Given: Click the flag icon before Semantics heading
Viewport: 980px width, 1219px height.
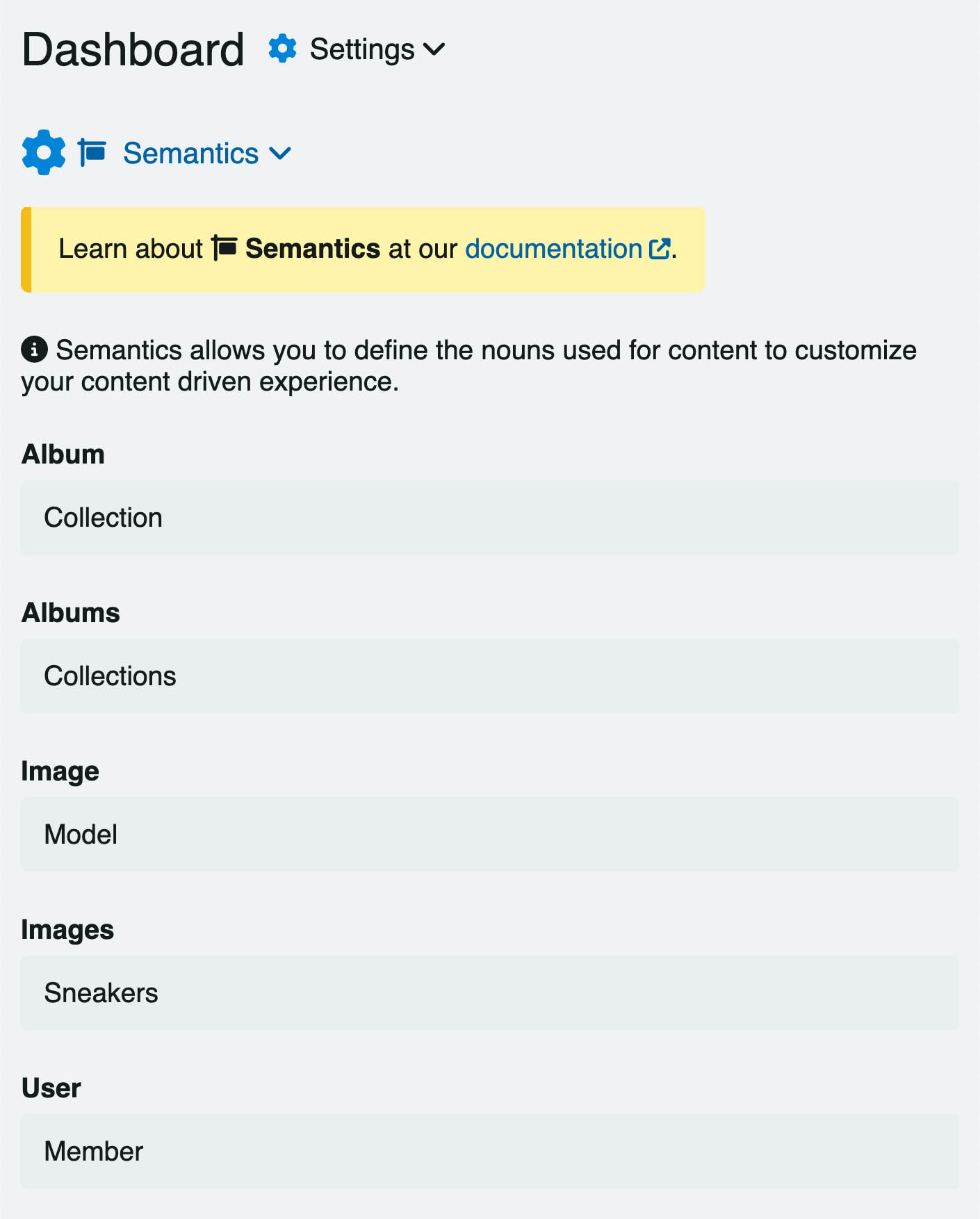Looking at the screenshot, I should coord(92,152).
